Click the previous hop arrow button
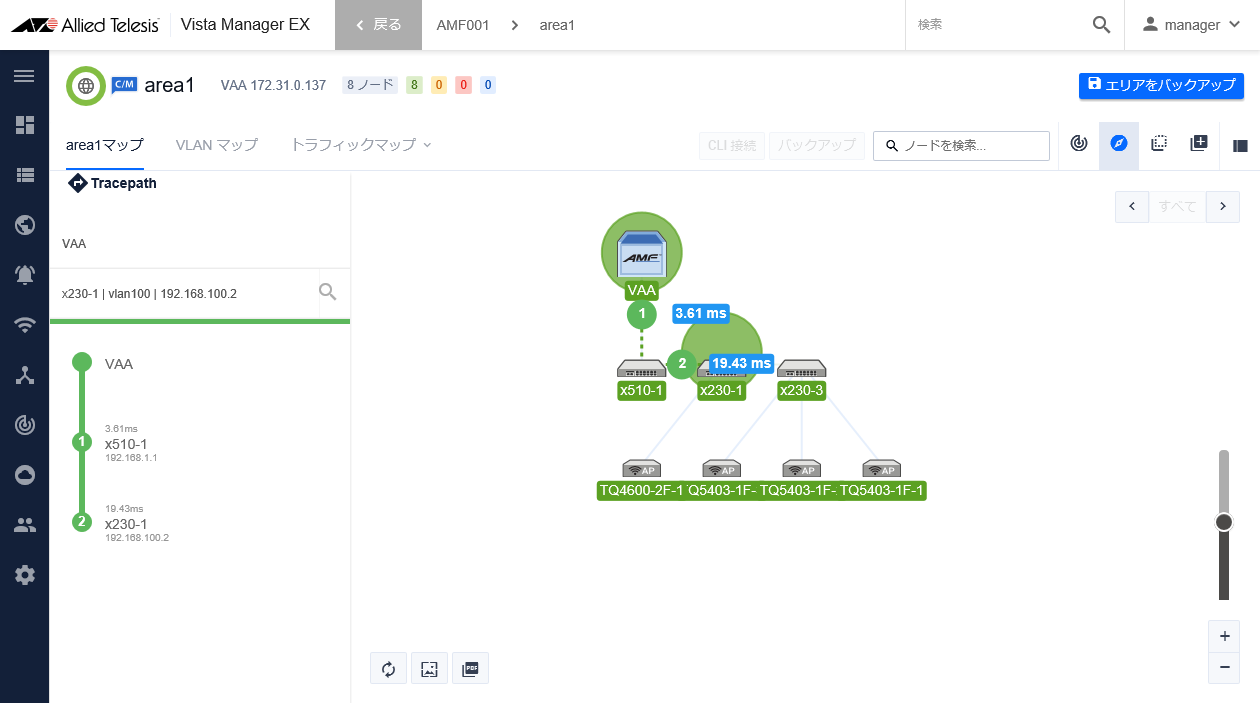Screen dimensions: 1260x703 pos(1131,206)
